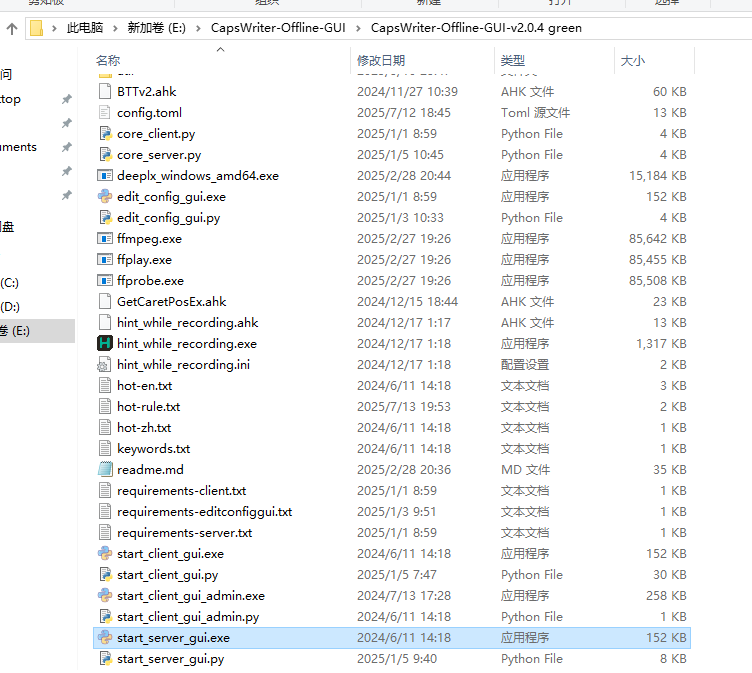Click the 85,642 KB size of ffmpeg.exe

(x=658, y=238)
